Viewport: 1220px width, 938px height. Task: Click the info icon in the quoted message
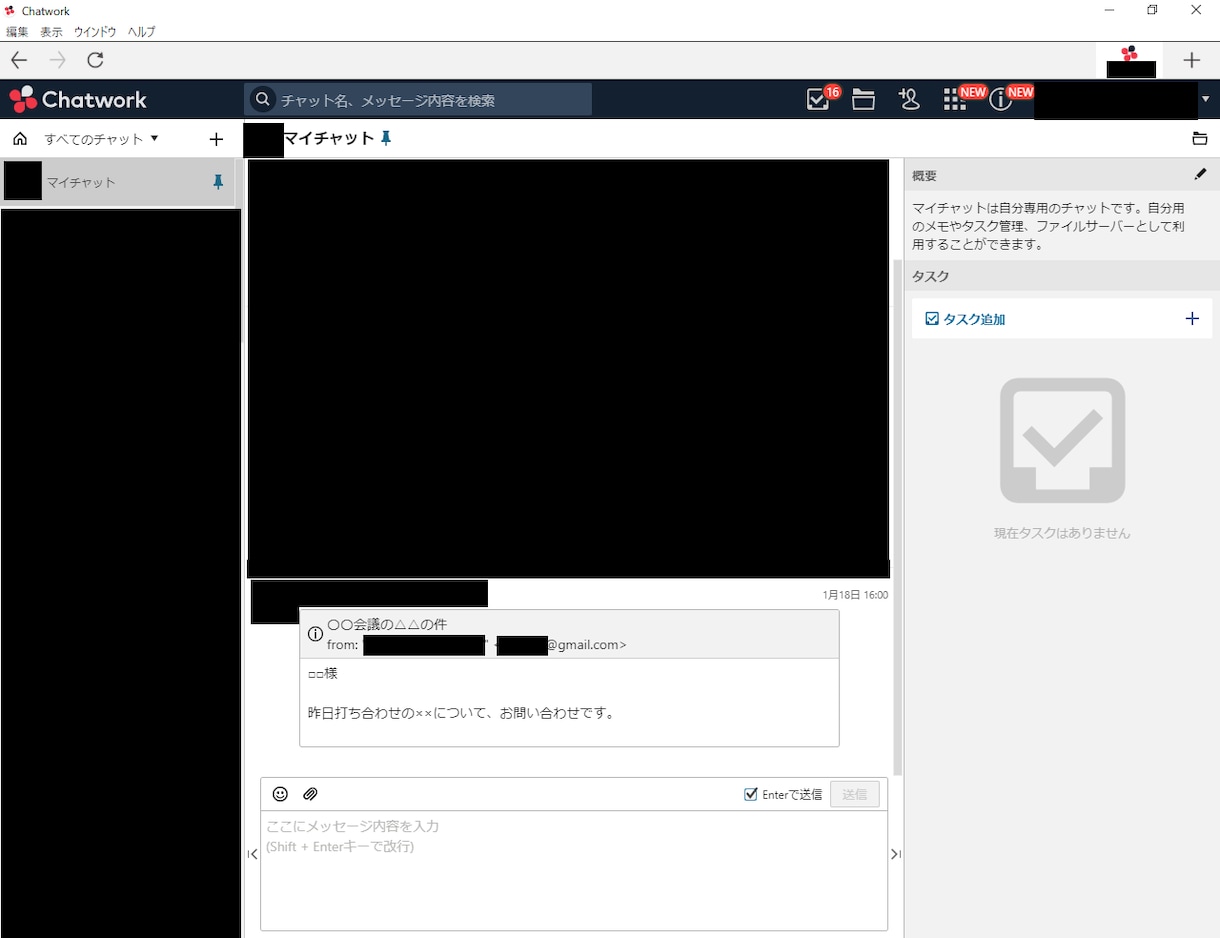coord(315,634)
